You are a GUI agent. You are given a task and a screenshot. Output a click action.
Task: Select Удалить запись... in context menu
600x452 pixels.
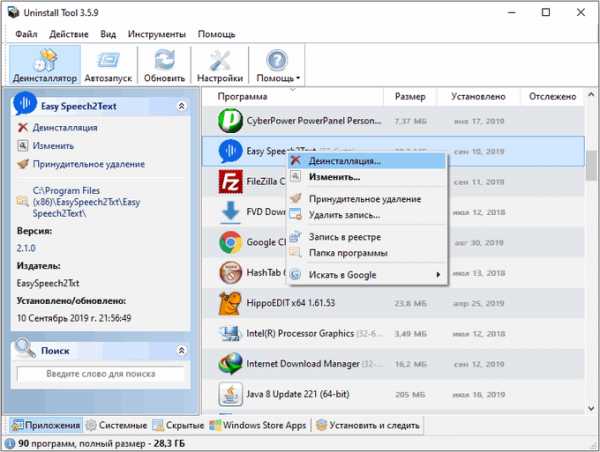(x=367, y=215)
